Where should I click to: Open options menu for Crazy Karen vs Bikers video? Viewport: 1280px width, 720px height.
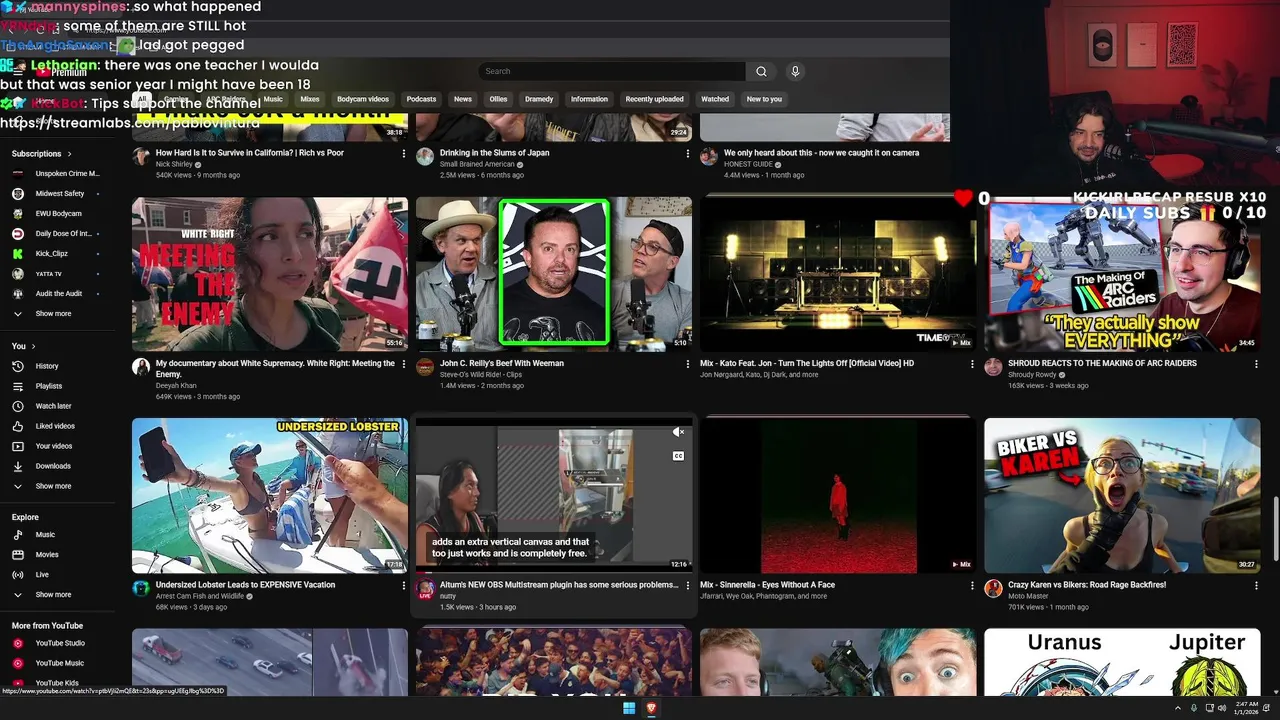[1256, 586]
